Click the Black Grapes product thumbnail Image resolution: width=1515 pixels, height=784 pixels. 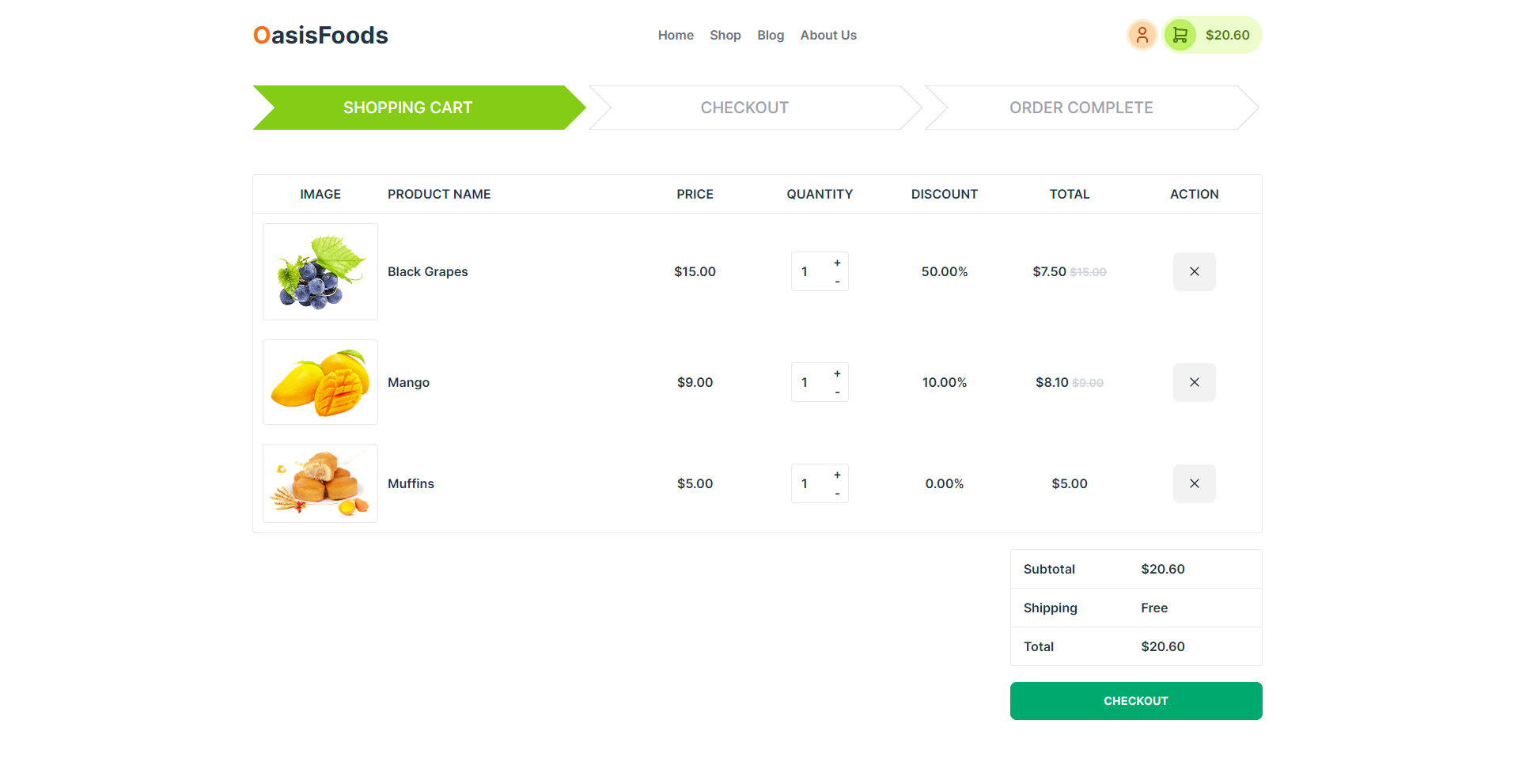[x=320, y=271]
